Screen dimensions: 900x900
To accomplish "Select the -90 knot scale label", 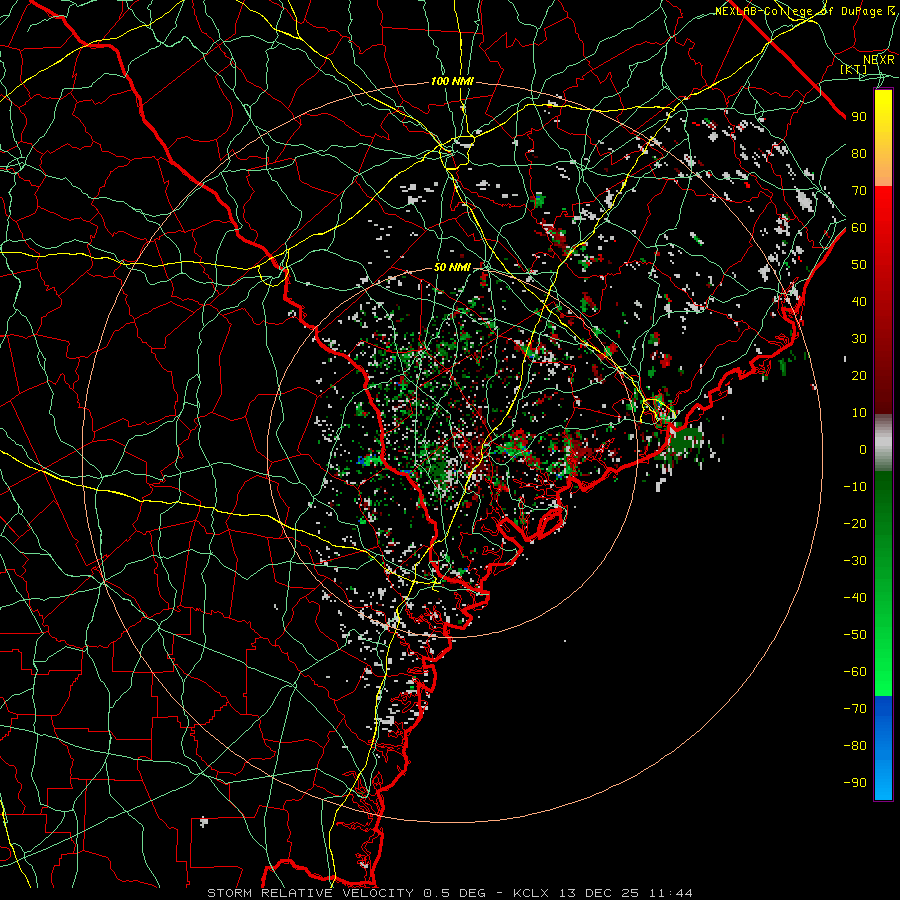I will (x=855, y=783).
